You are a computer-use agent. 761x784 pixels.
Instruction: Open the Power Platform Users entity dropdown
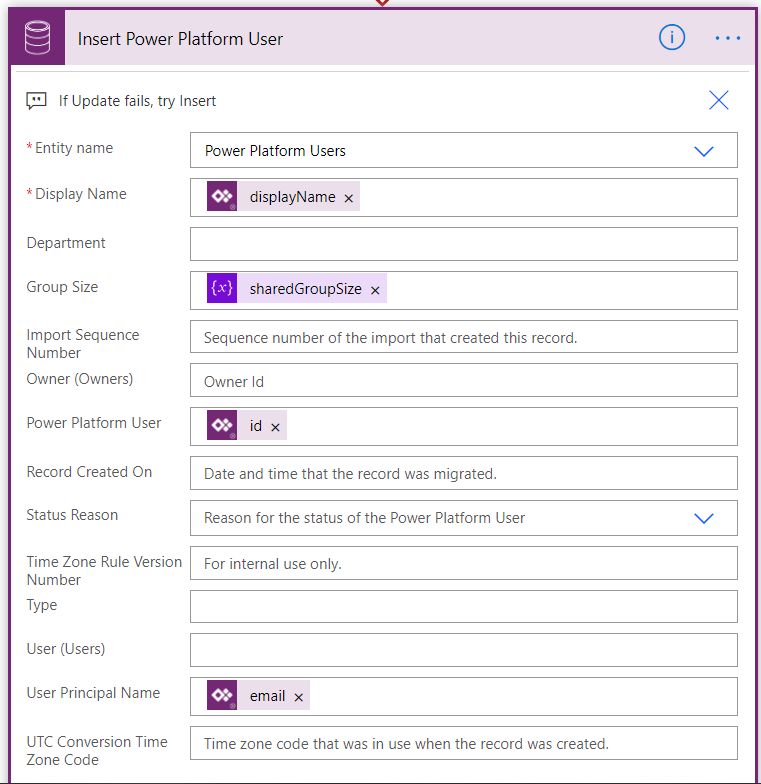point(464,150)
